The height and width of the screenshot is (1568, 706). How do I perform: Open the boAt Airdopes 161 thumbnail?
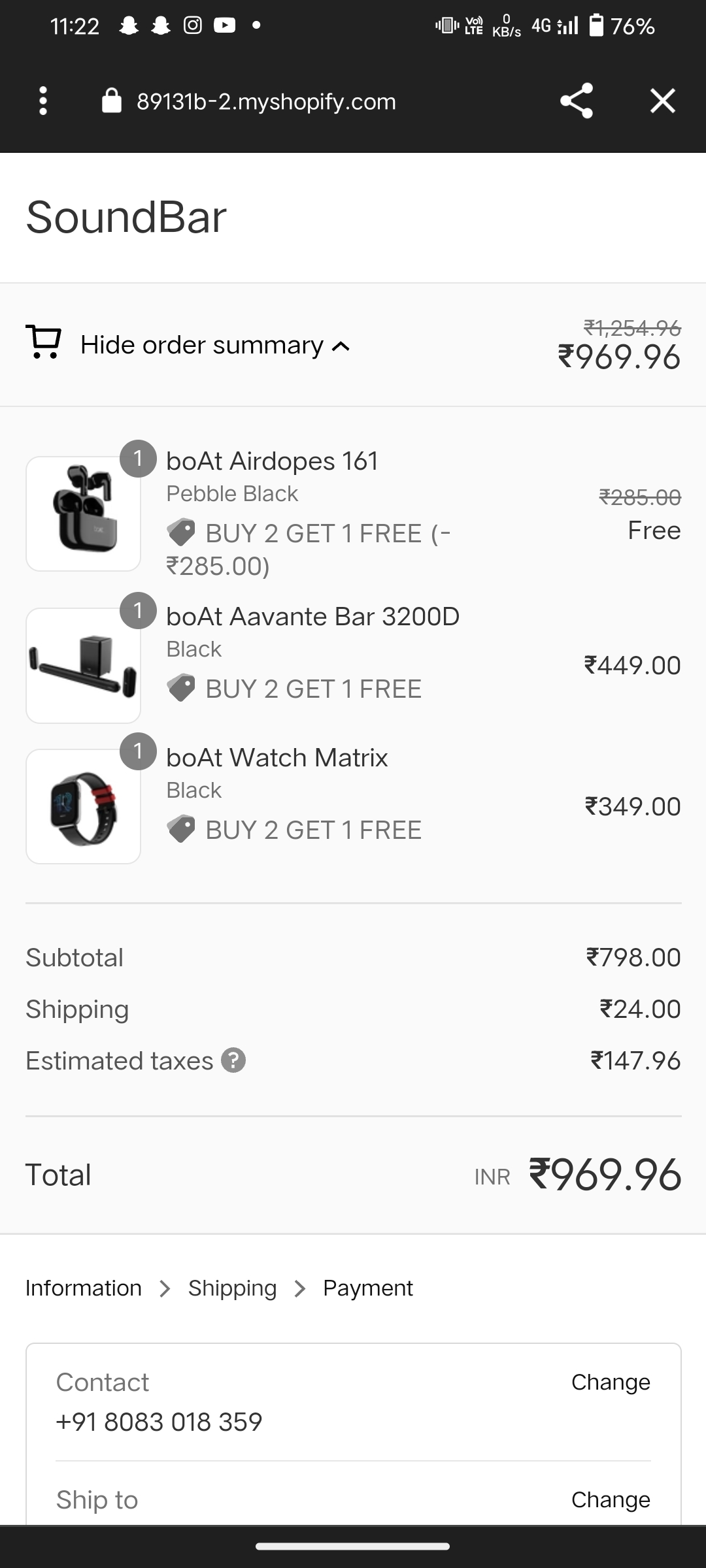tap(83, 514)
